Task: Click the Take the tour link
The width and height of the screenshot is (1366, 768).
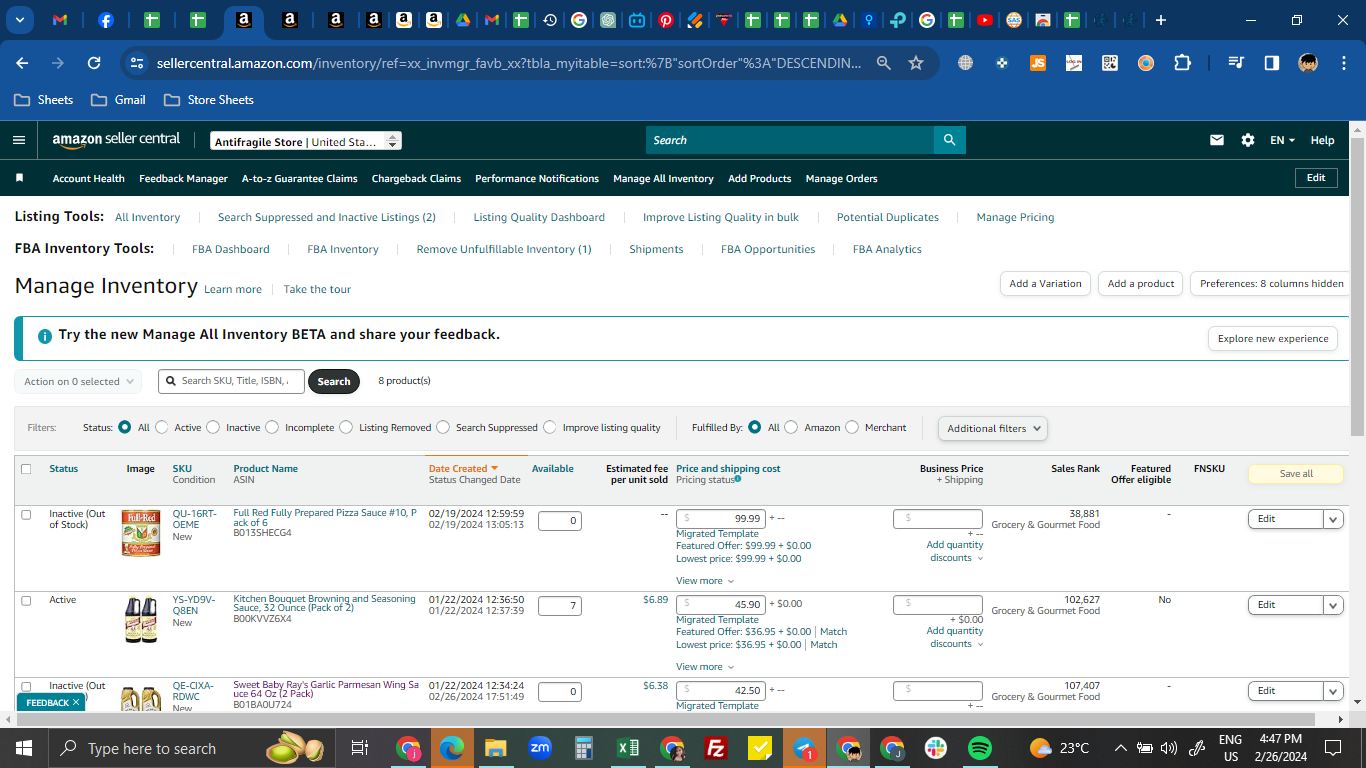Action: [x=317, y=289]
